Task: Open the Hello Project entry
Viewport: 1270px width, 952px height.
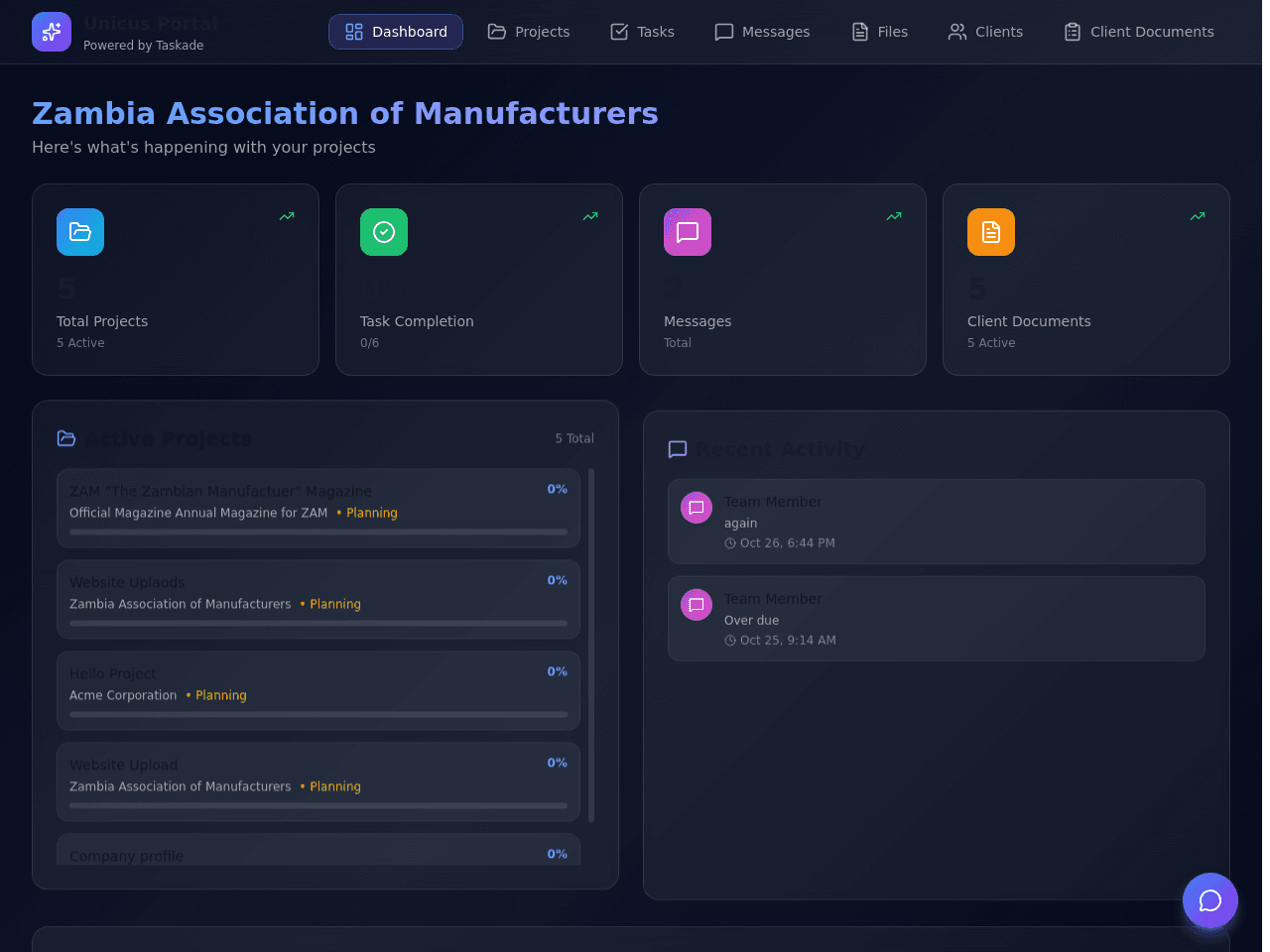Action: (318, 690)
